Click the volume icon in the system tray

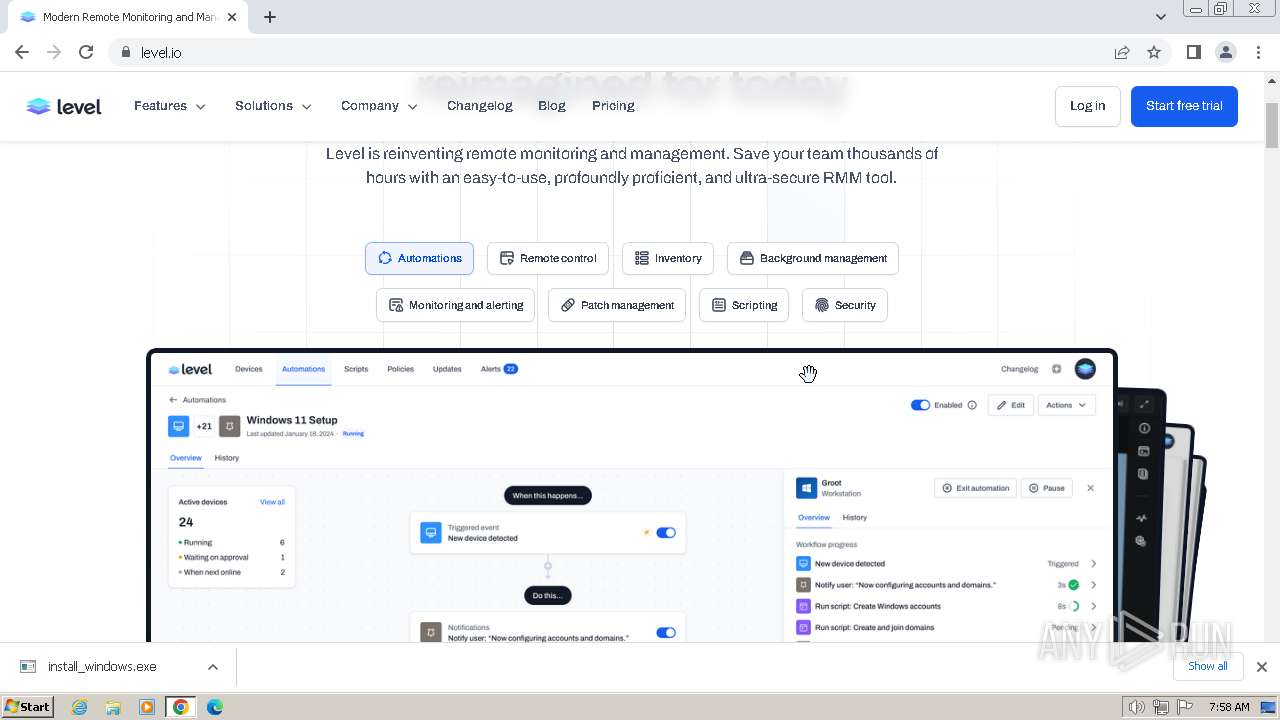click(1136, 707)
